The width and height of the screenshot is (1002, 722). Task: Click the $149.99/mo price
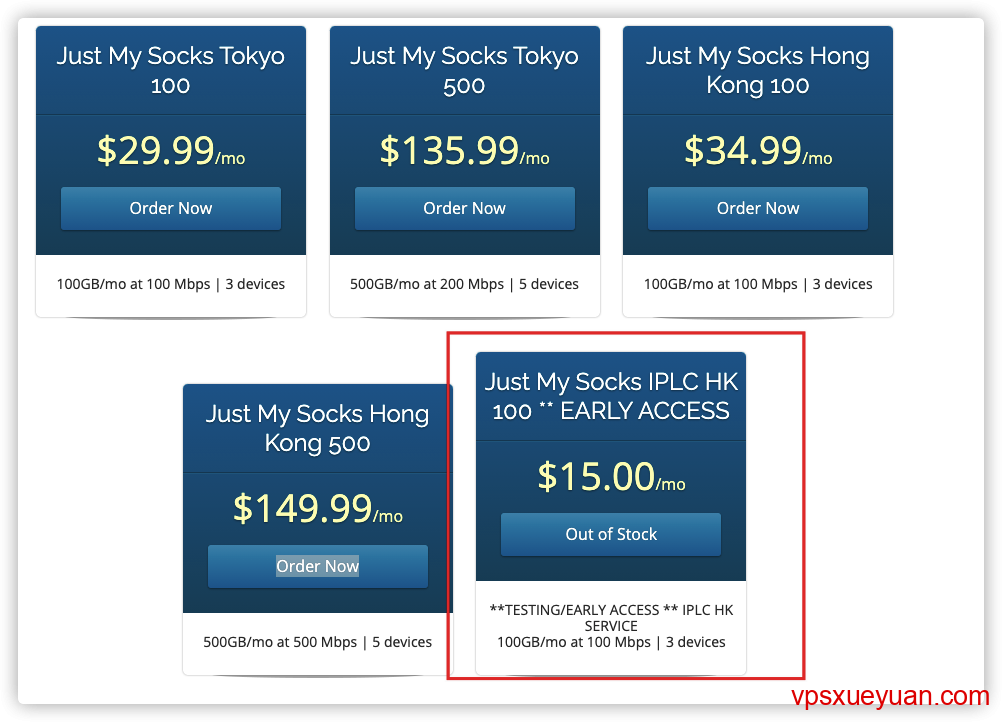318,509
